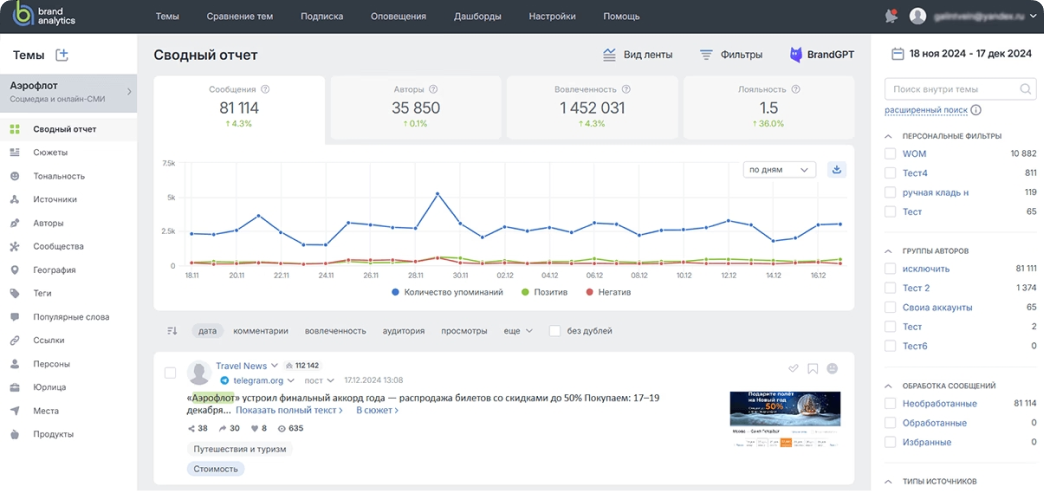Screen dimensions: 1044x491
Task: Click Показать полный текст link
Action: pyautogui.click(x=290, y=410)
